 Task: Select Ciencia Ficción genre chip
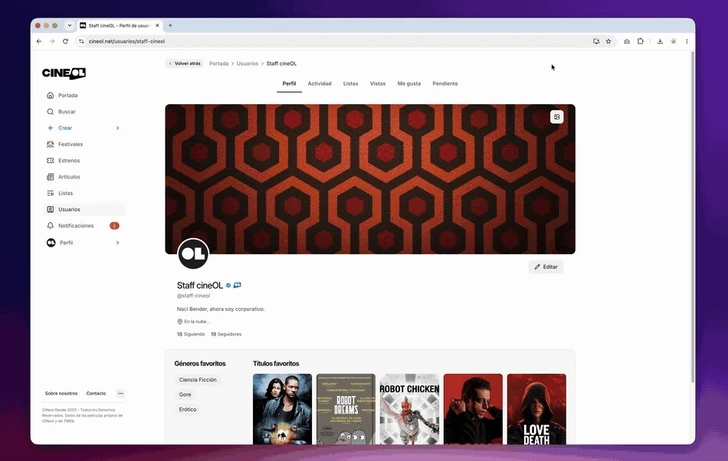[198, 380]
